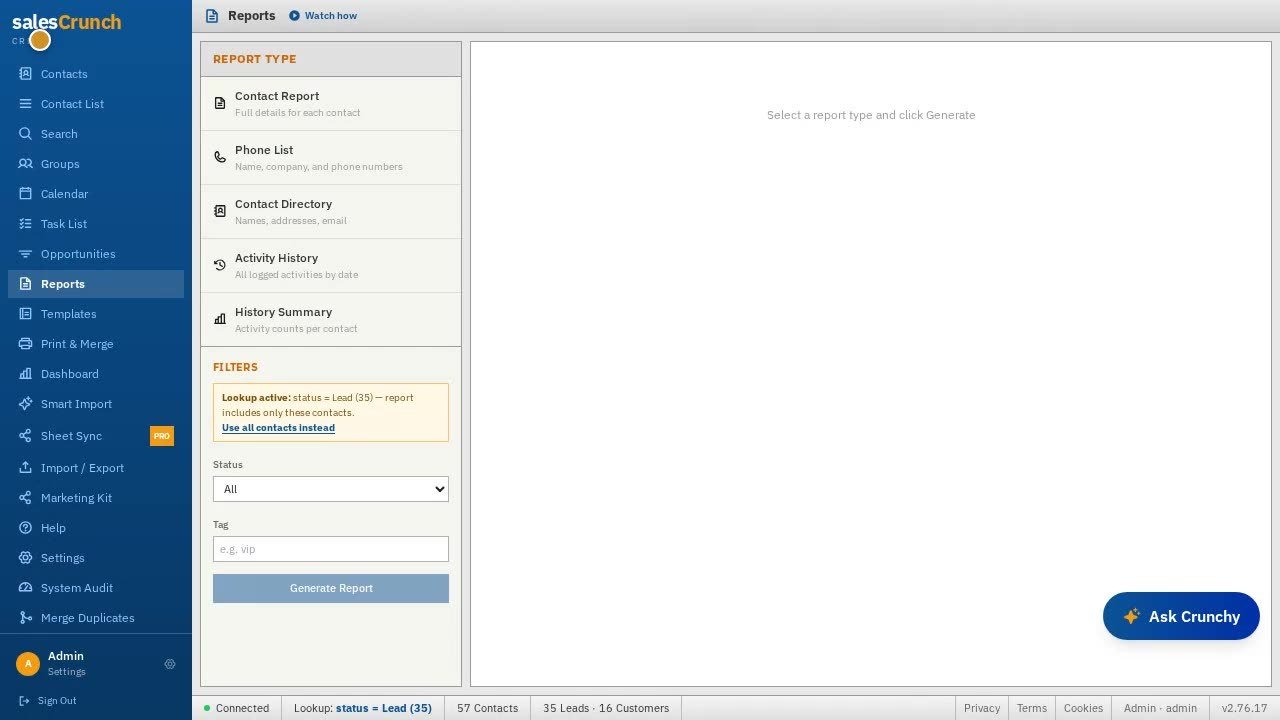
Task: Open Merge Duplicates icon
Action: point(25,618)
